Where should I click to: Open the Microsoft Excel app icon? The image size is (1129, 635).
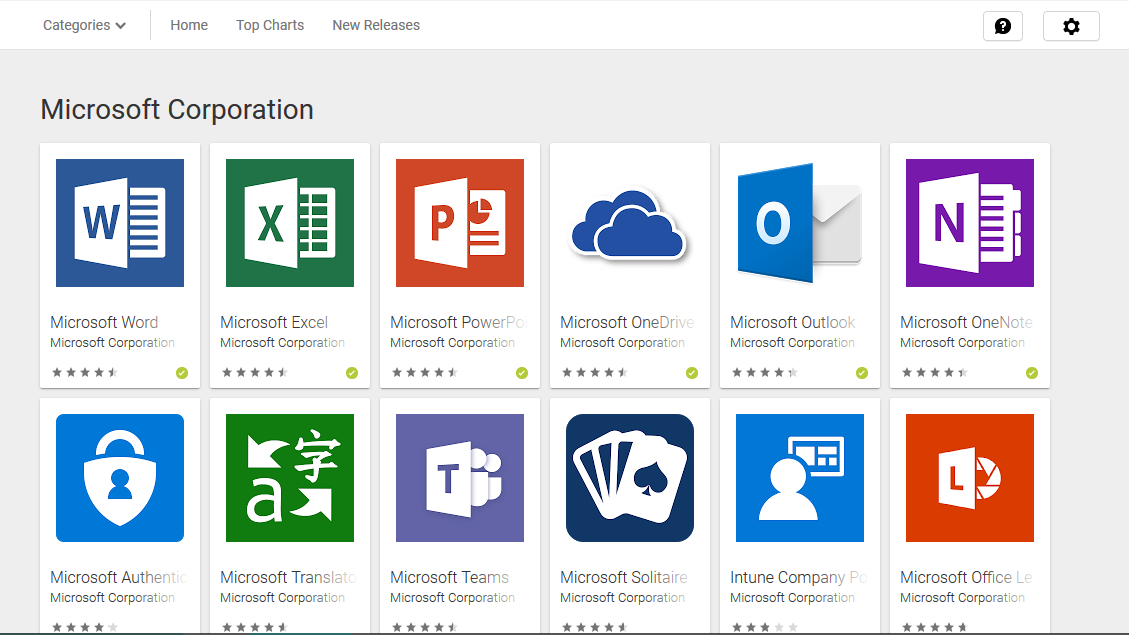pyautogui.click(x=289, y=222)
